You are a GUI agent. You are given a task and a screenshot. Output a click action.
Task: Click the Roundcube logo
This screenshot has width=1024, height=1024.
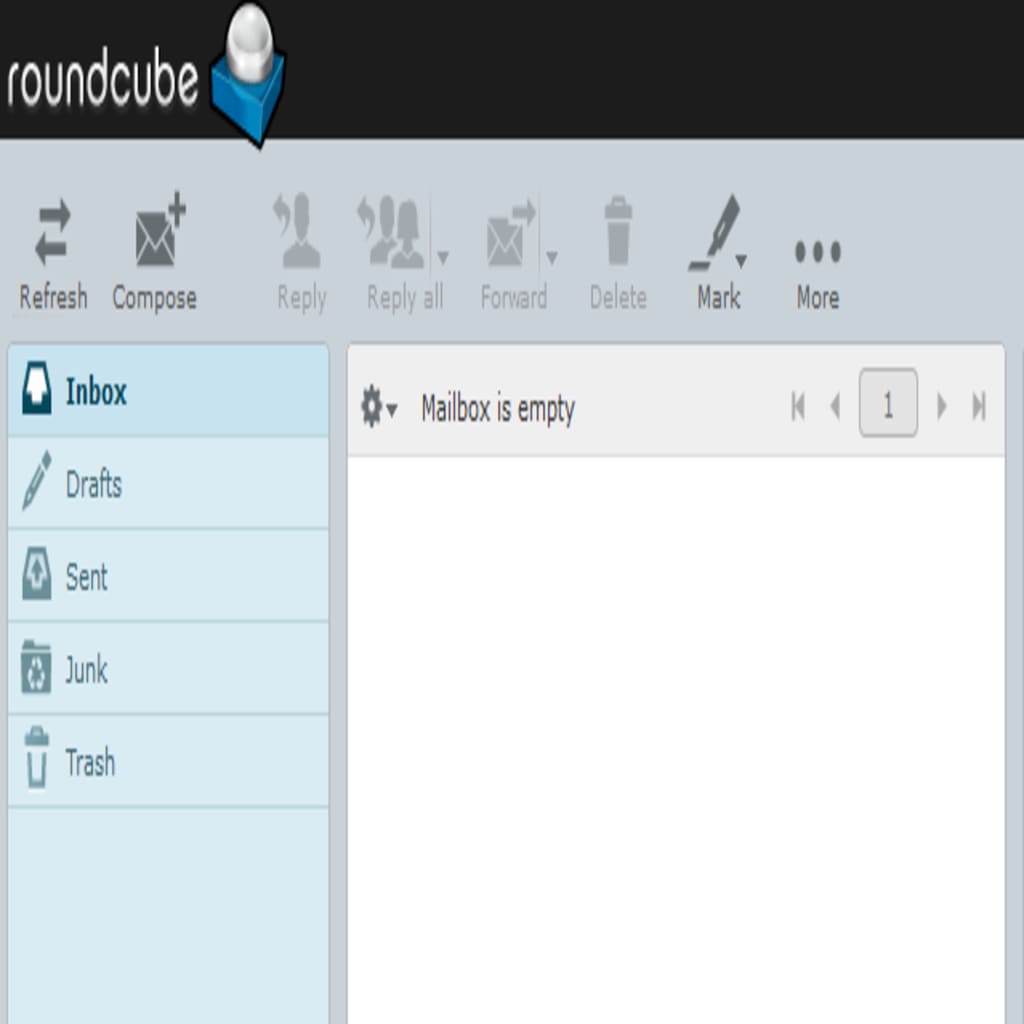coord(146,75)
